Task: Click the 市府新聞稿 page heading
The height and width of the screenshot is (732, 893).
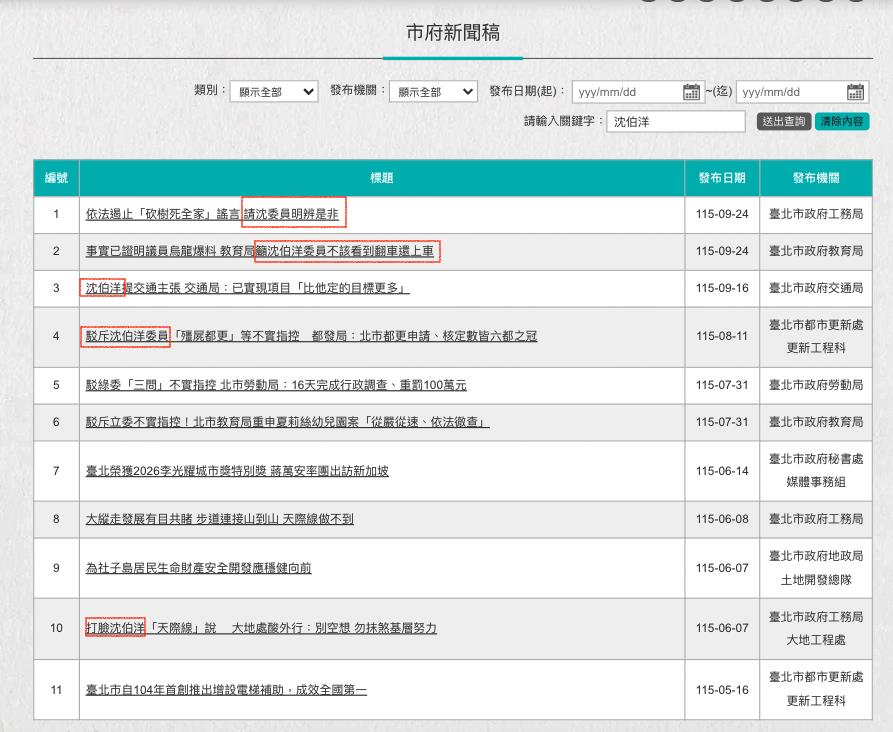Action: pos(453,32)
